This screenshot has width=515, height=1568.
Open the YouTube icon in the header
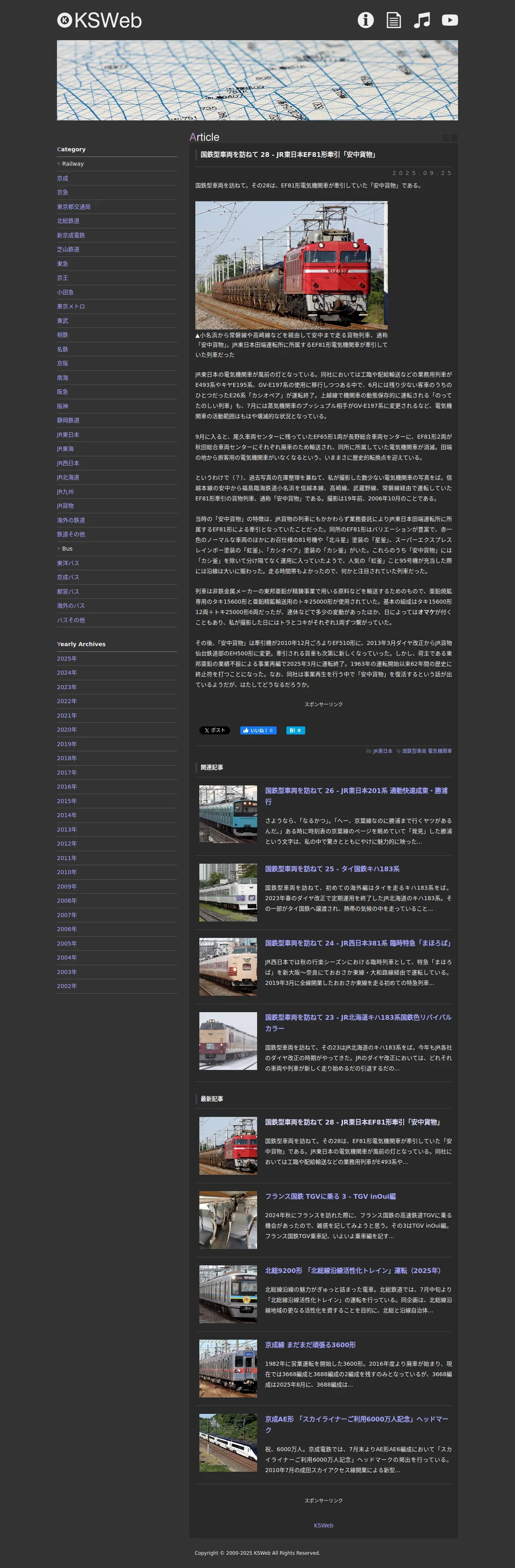(450, 20)
